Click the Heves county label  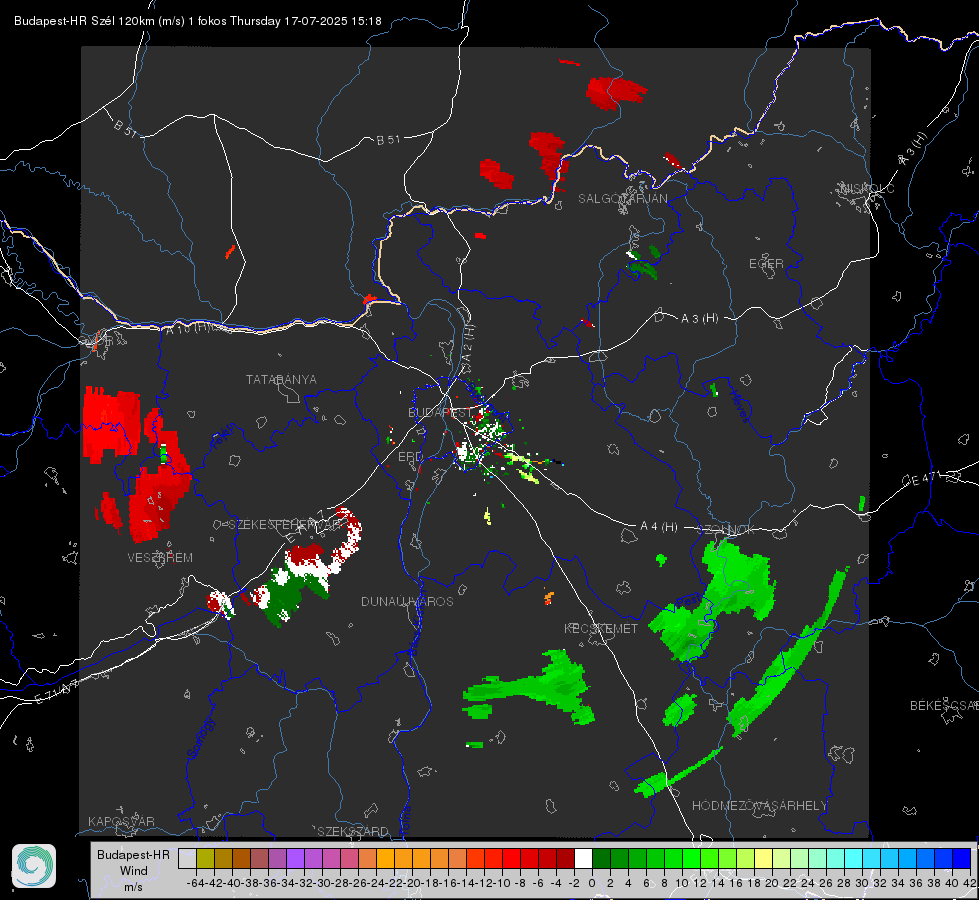tap(740, 406)
